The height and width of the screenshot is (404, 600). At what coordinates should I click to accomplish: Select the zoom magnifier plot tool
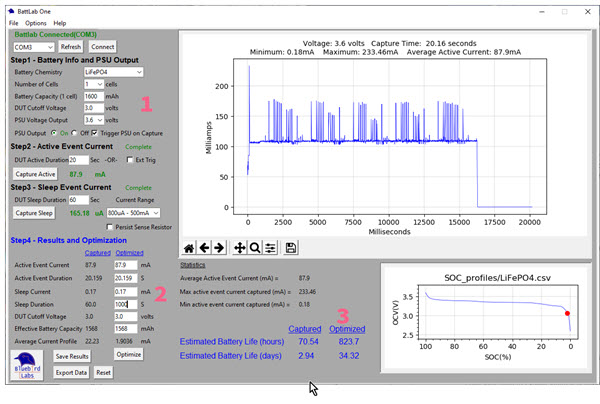click(x=255, y=248)
